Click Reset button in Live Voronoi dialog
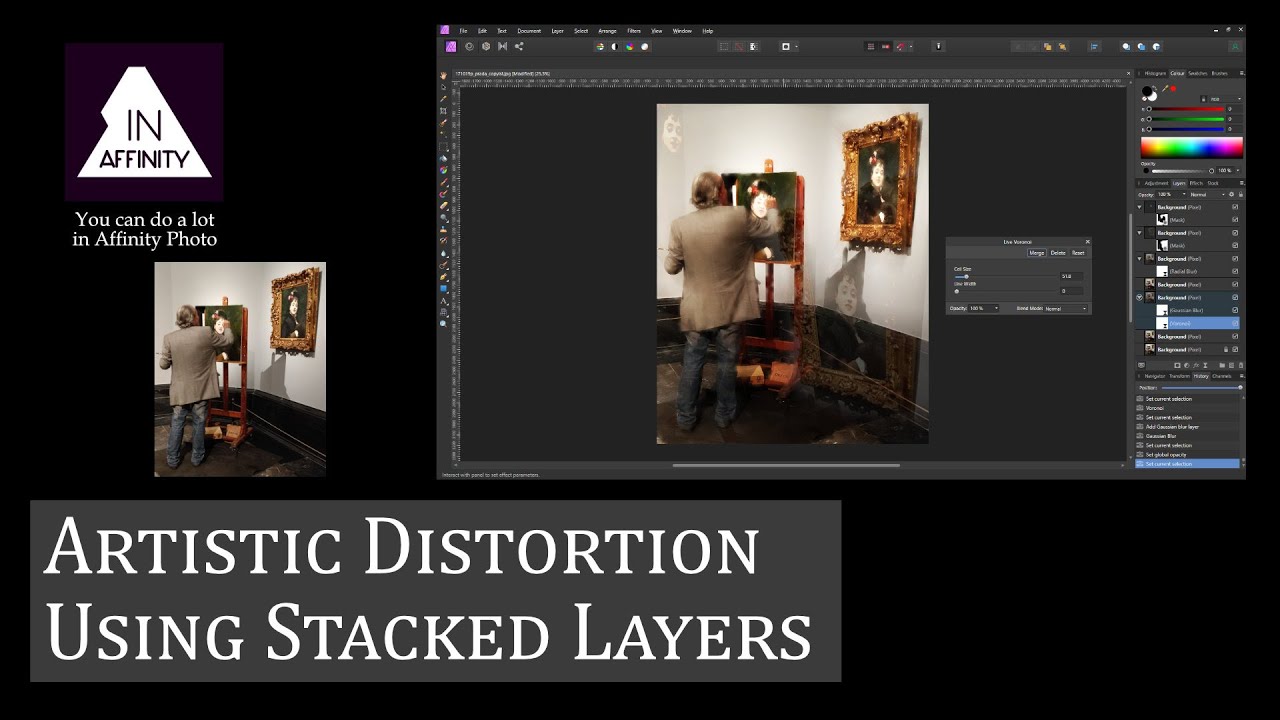1280x720 pixels. [1078, 253]
